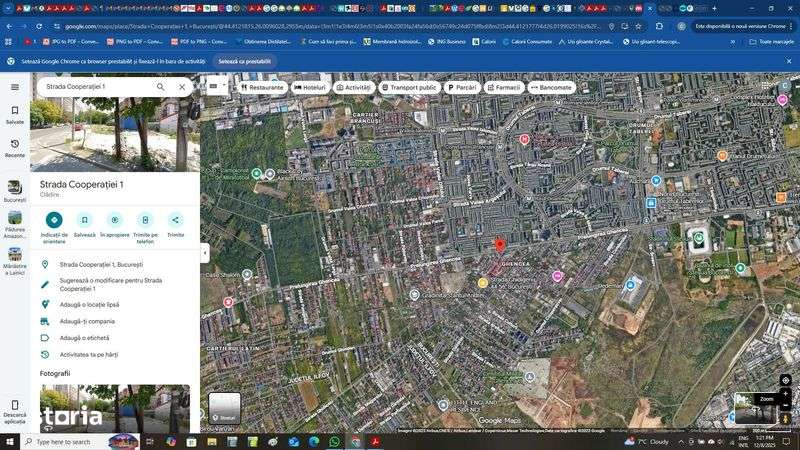Open the Windows notification center

pyautogui.click(x=786, y=442)
